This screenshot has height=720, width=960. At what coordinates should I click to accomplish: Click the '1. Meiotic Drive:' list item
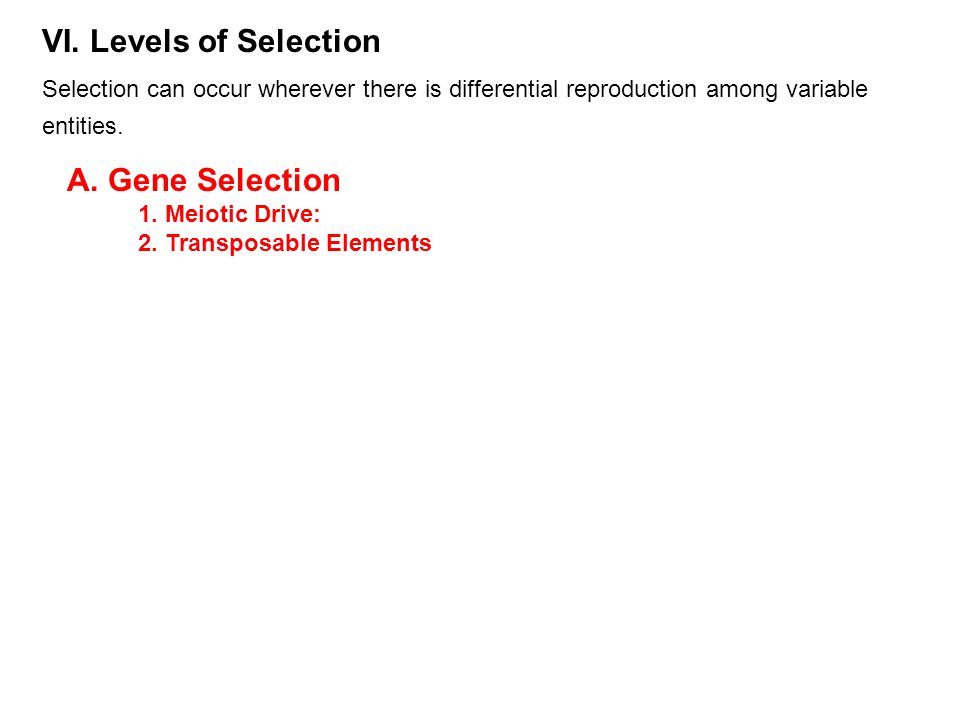[229, 214]
